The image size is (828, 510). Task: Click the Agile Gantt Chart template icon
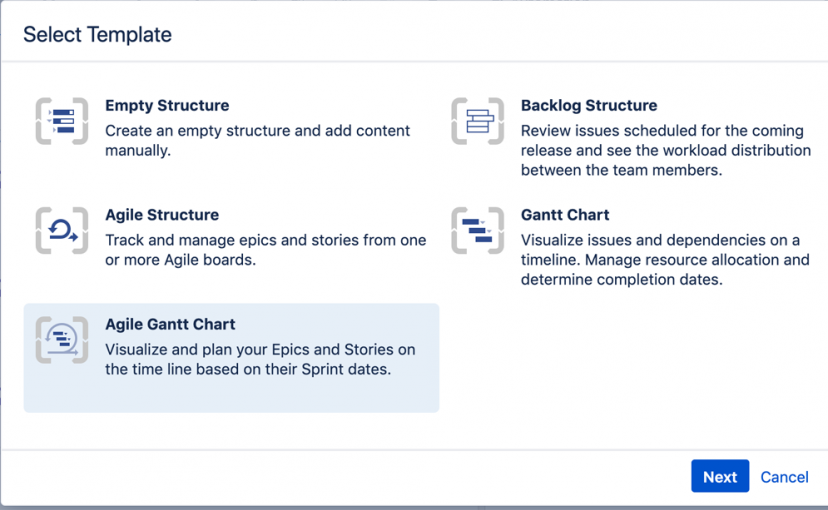click(62, 340)
